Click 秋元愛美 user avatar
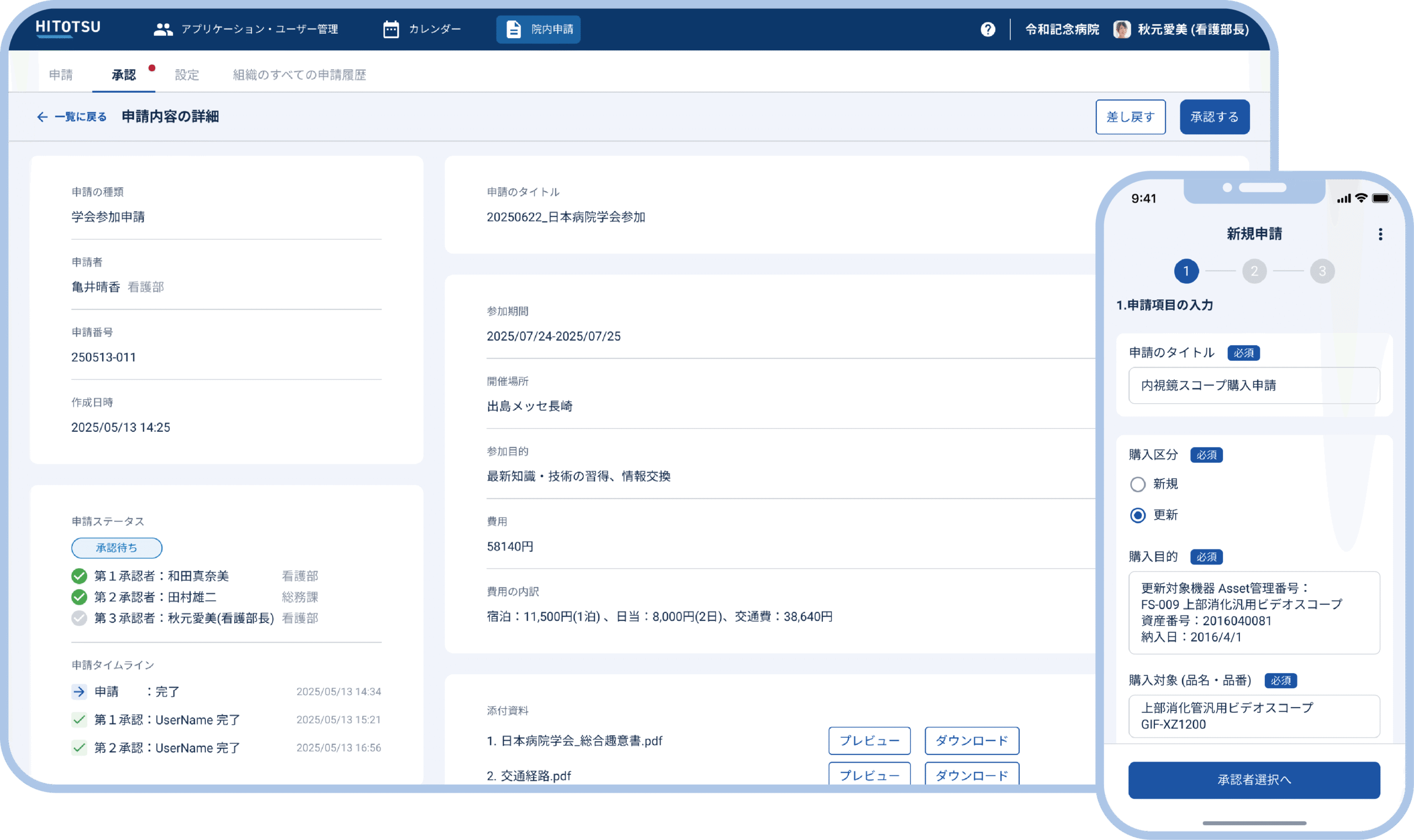This screenshot has height=840, width=1414. (x=1121, y=29)
